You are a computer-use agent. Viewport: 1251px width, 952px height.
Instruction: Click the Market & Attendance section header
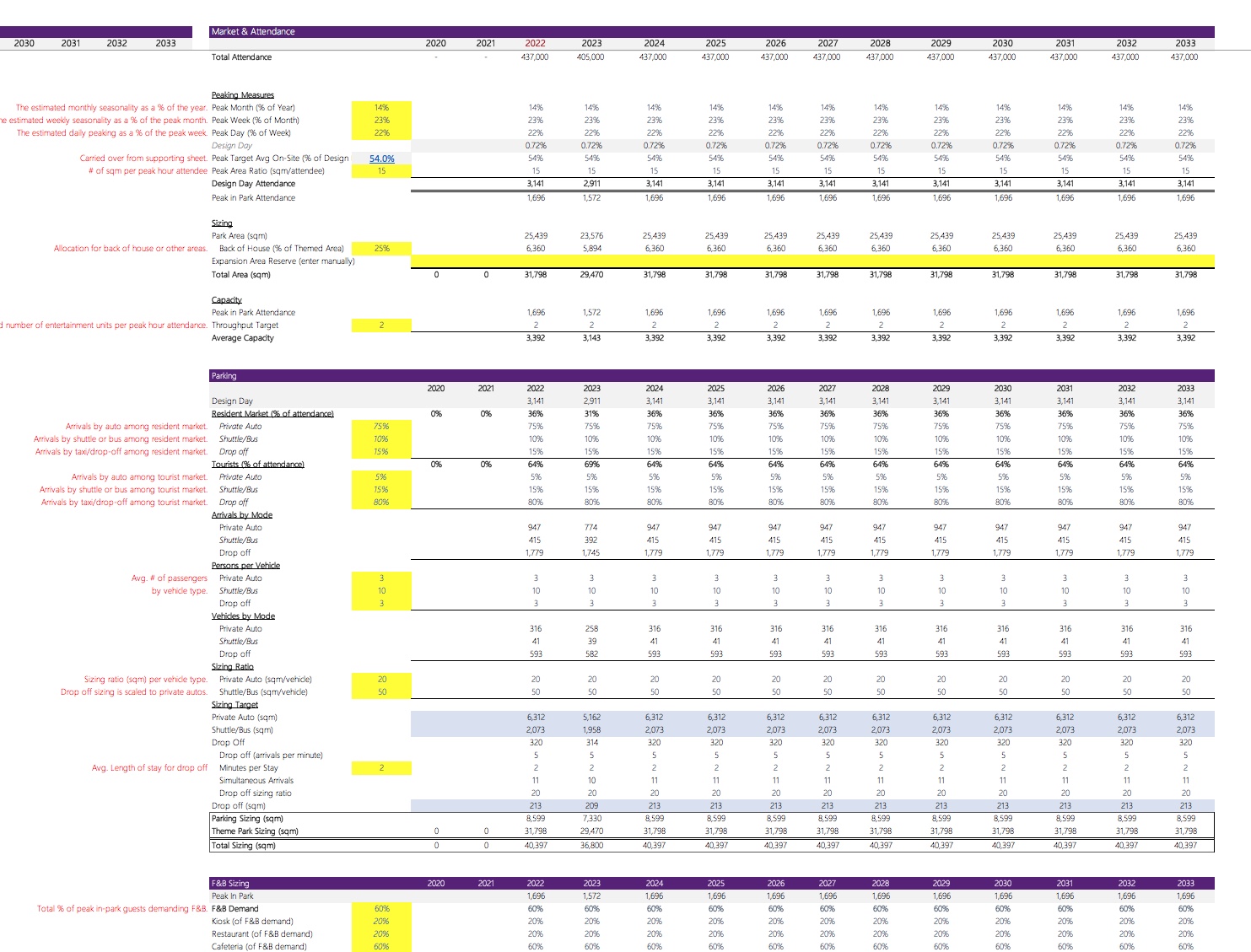(712, 31)
